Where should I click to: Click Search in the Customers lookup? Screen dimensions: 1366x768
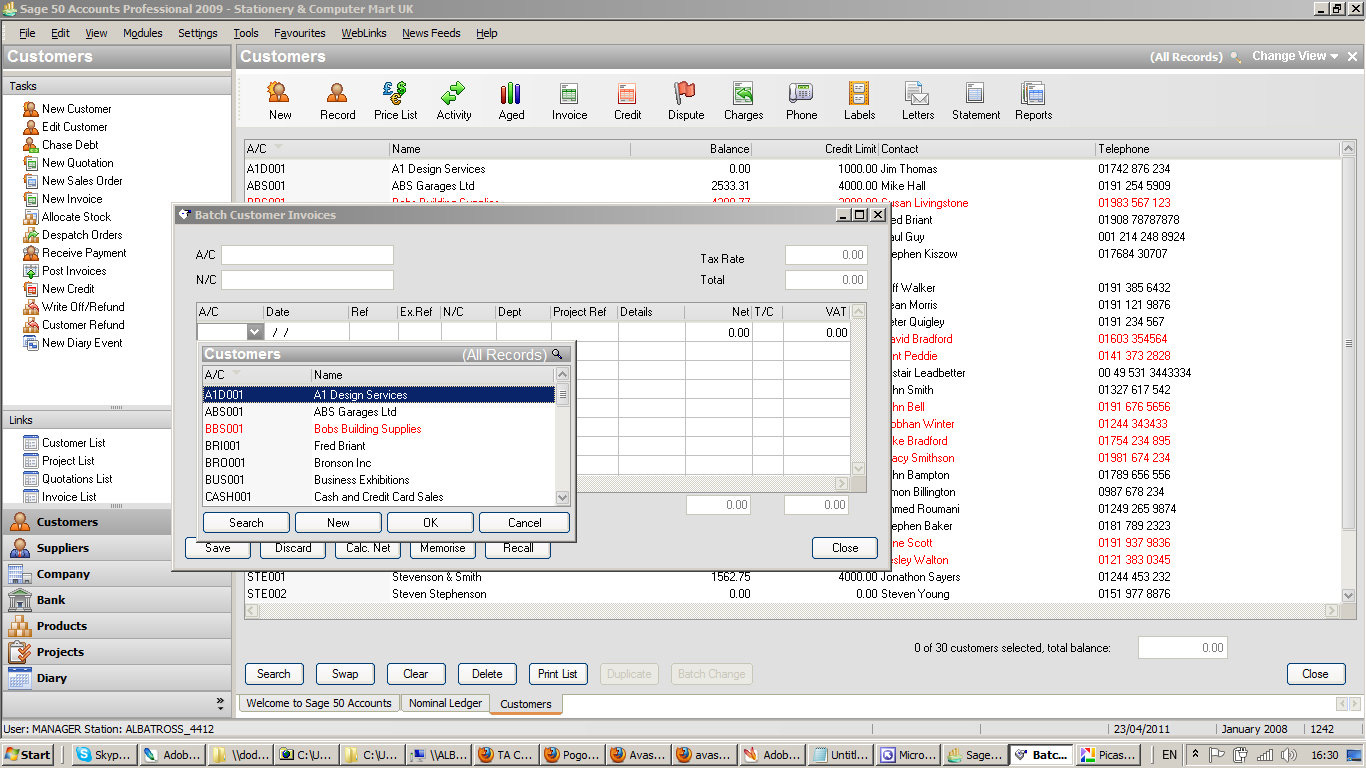pyautogui.click(x=246, y=522)
